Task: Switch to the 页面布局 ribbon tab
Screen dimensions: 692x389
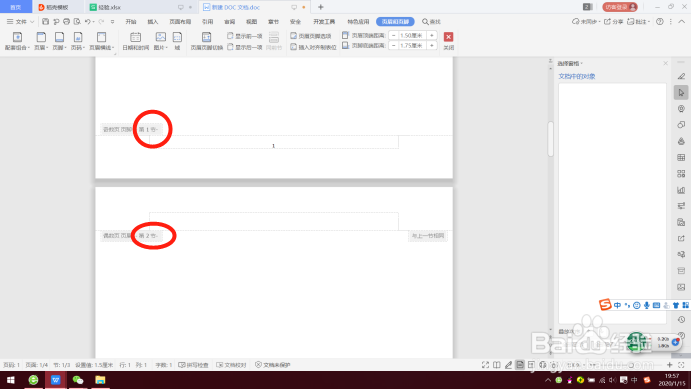Action: [180, 22]
